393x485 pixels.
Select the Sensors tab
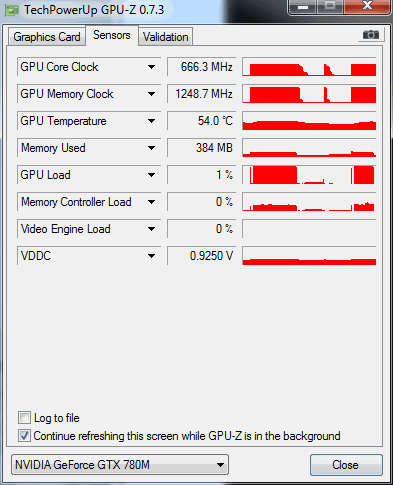(x=112, y=35)
